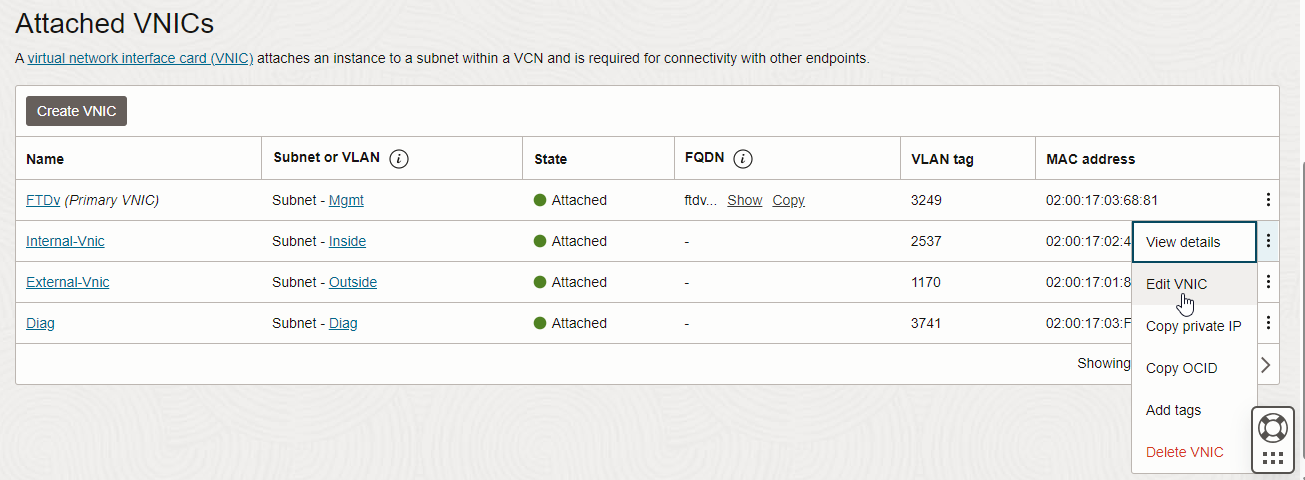
Task: Click the grid dots below help icon
Action: [x=1273, y=459]
